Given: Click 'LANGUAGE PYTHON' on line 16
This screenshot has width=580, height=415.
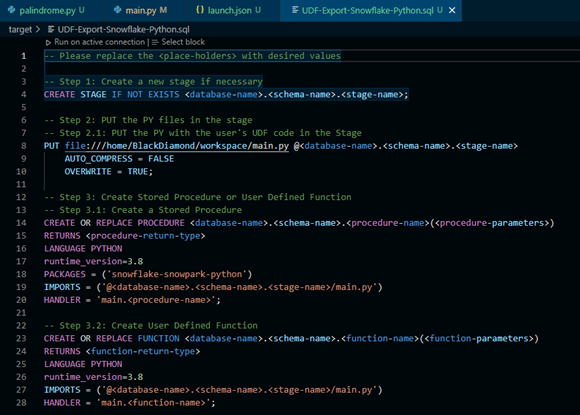Looking at the screenshot, I should [83, 249].
